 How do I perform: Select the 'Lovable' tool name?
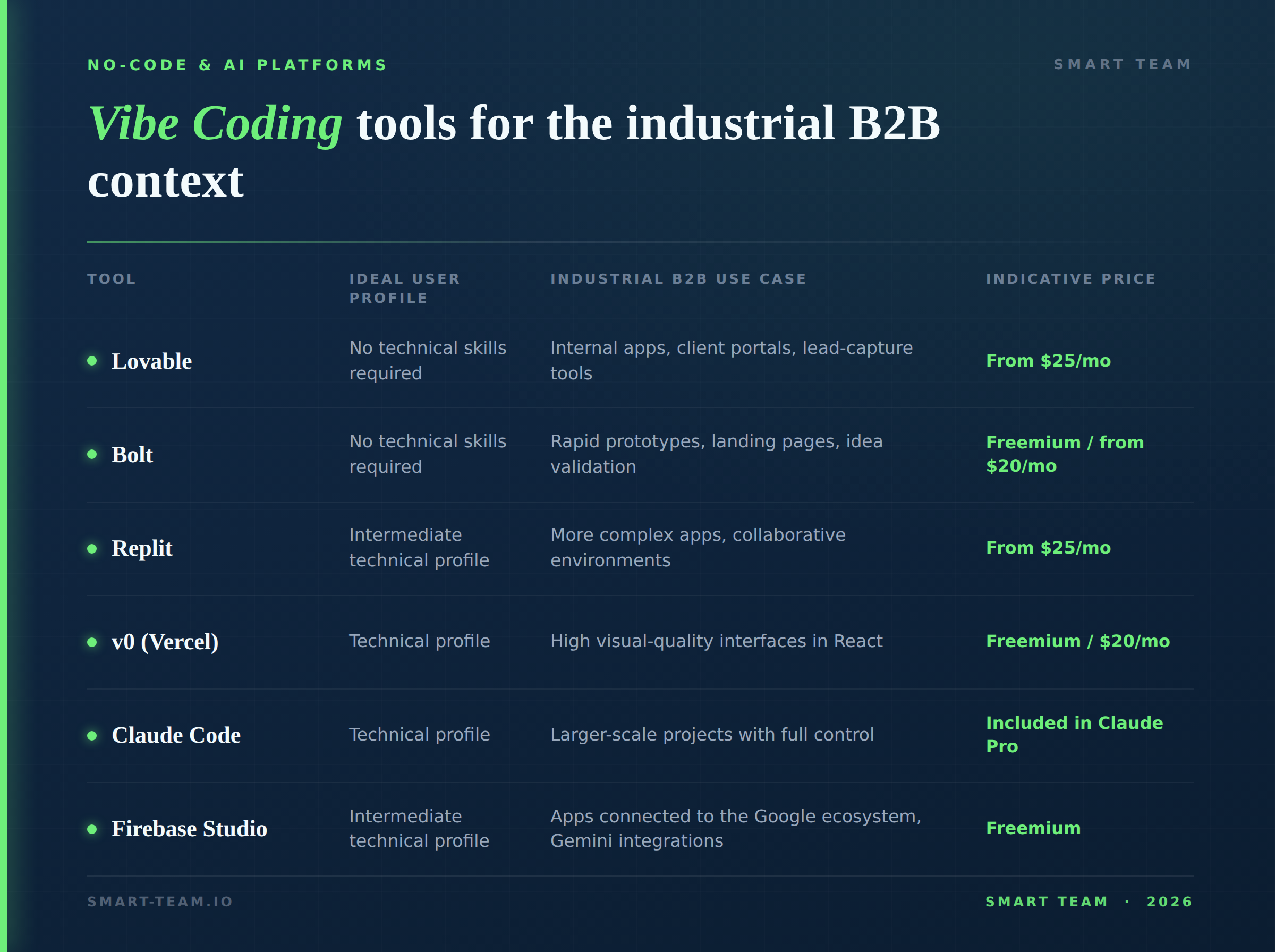pyautogui.click(x=151, y=361)
